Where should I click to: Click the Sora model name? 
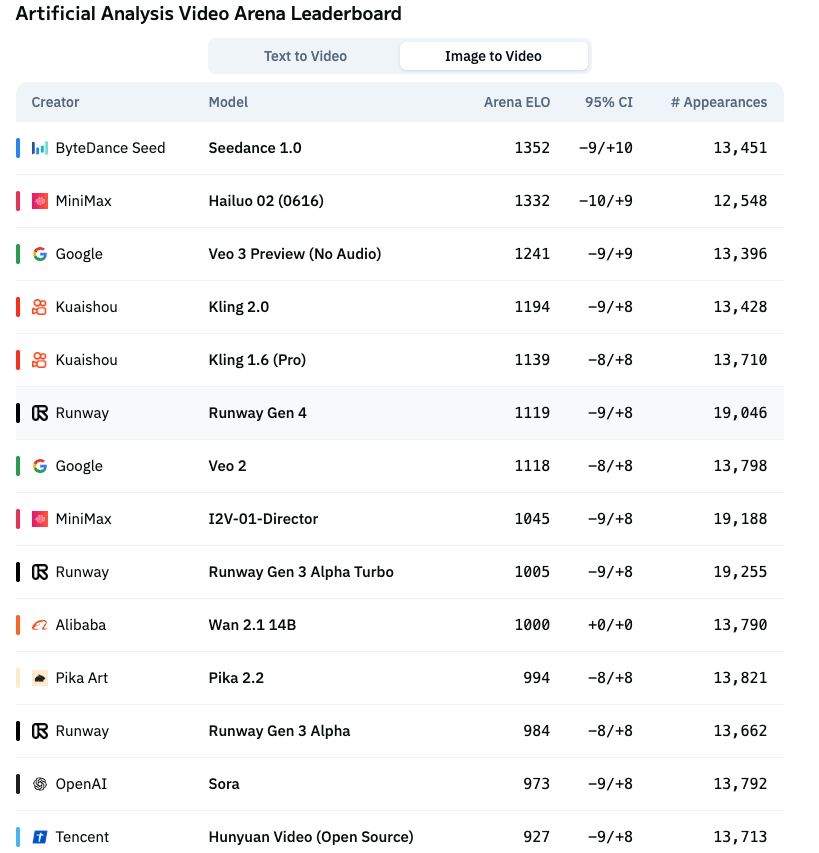[224, 784]
